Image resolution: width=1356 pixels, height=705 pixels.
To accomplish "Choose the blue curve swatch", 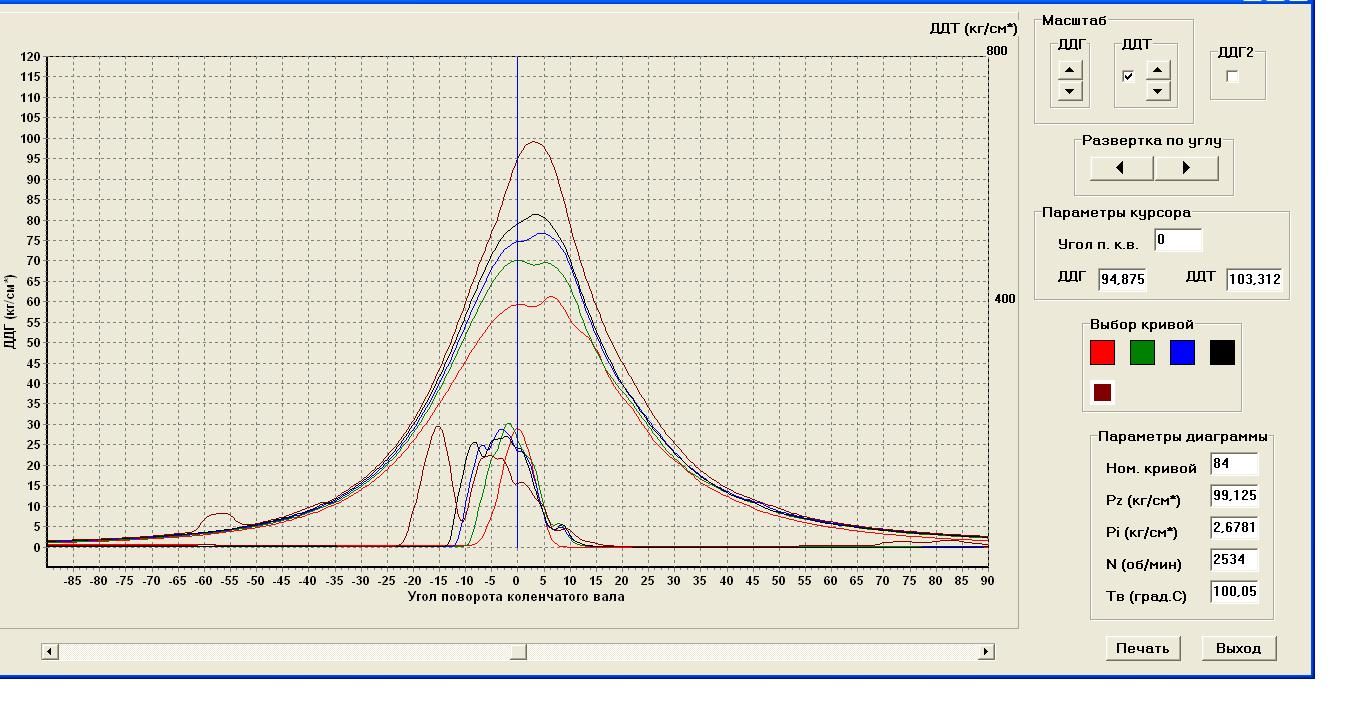I will [1182, 352].
